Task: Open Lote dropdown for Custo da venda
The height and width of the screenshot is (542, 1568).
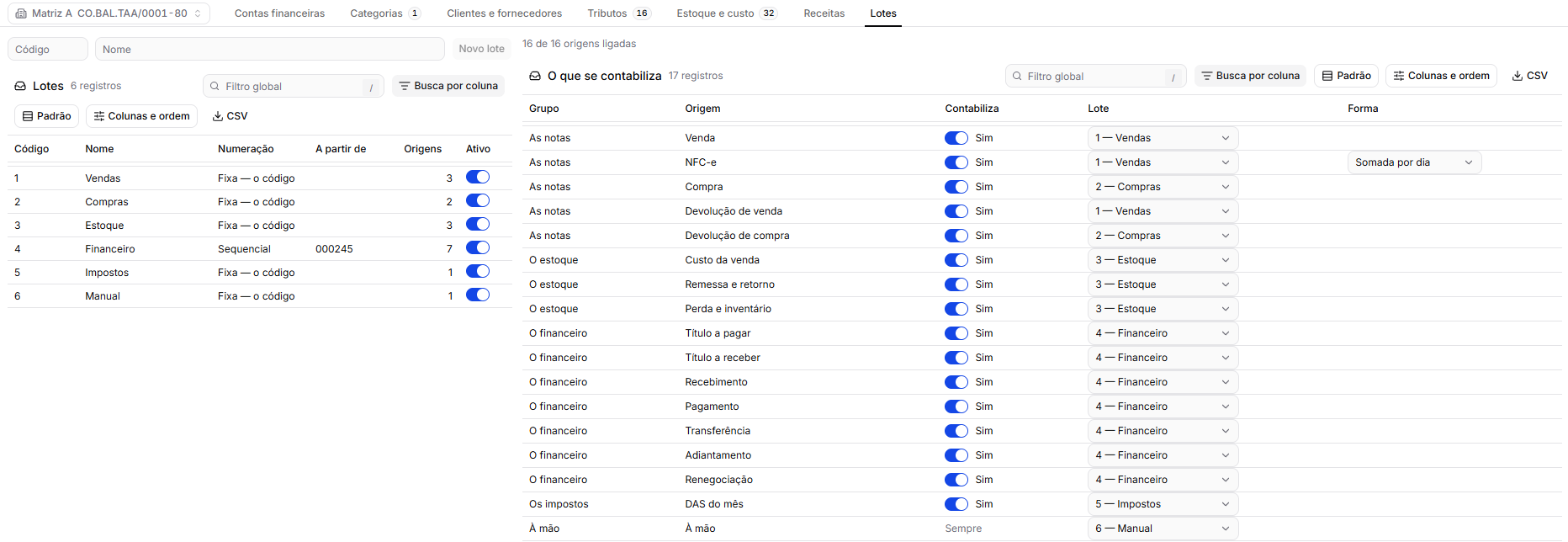Action: 1163,260
